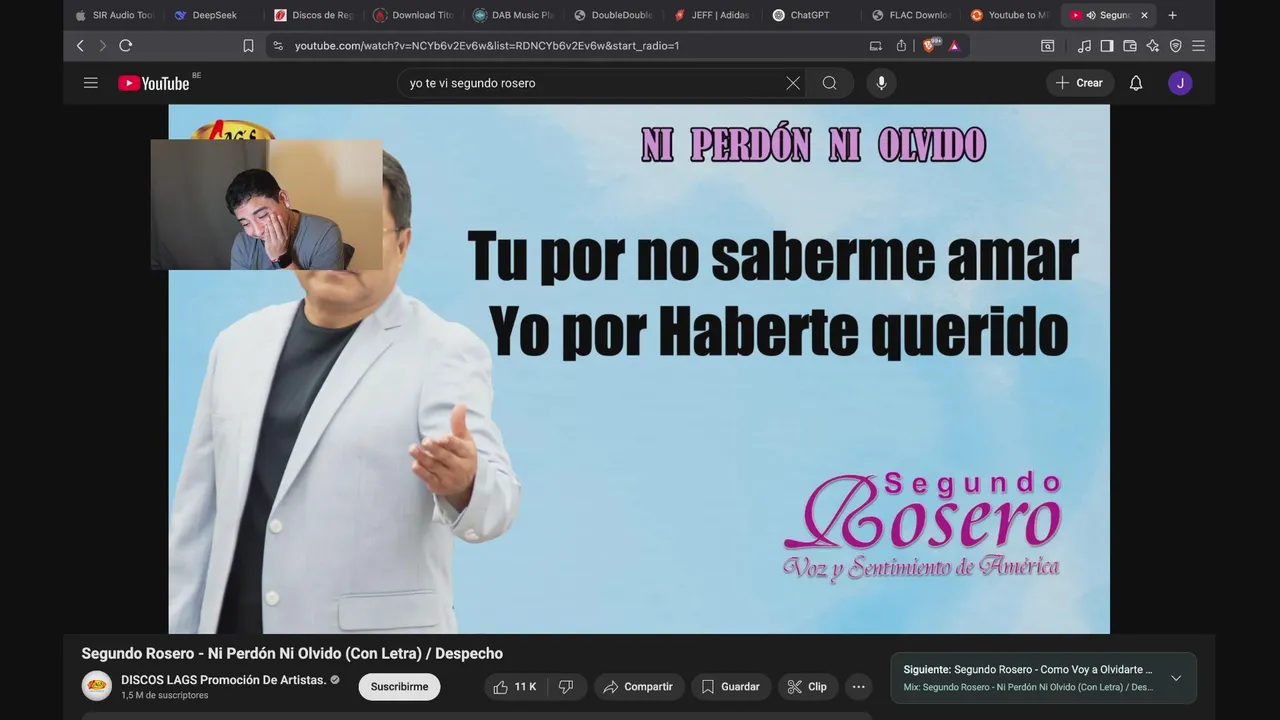Open the Brave Rewards triangle icon

click(954, 45)
